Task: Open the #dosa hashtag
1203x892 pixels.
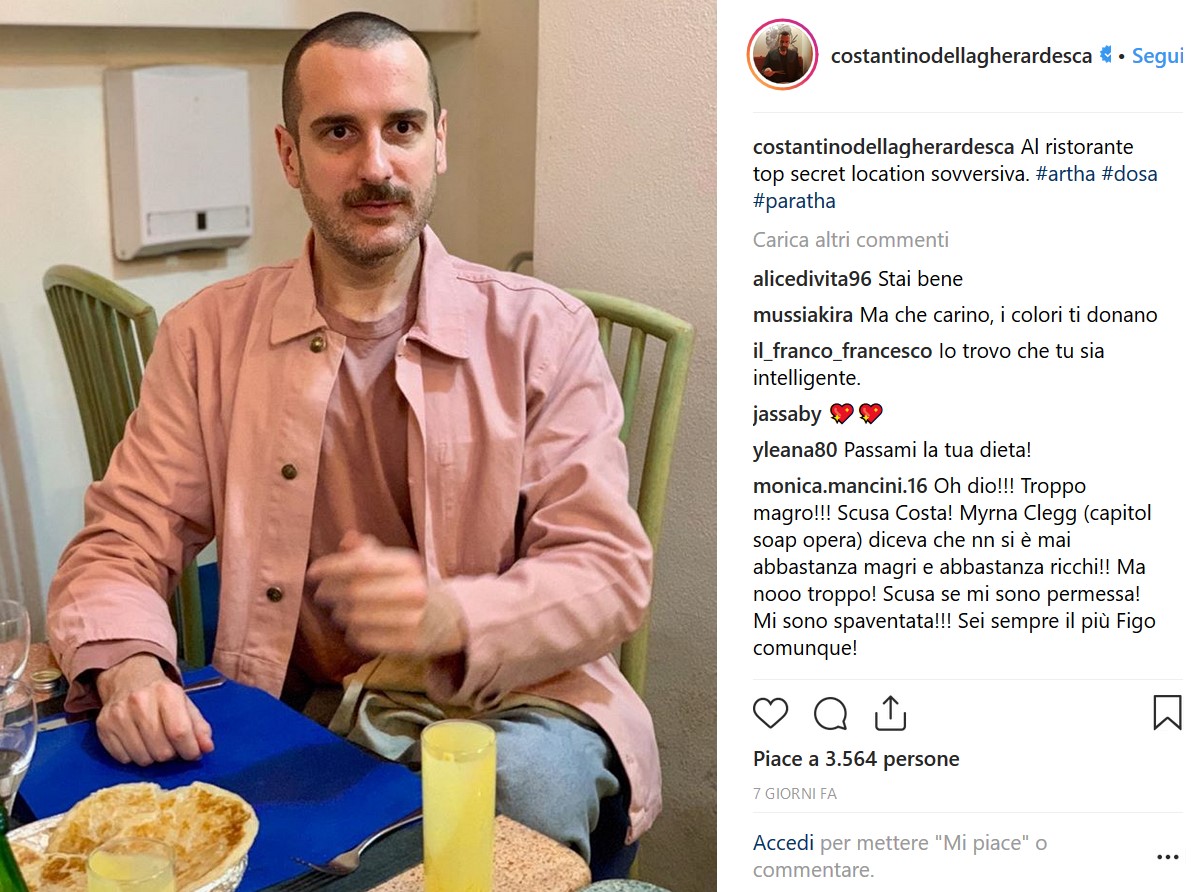Action: click(x=1129, y=174)
